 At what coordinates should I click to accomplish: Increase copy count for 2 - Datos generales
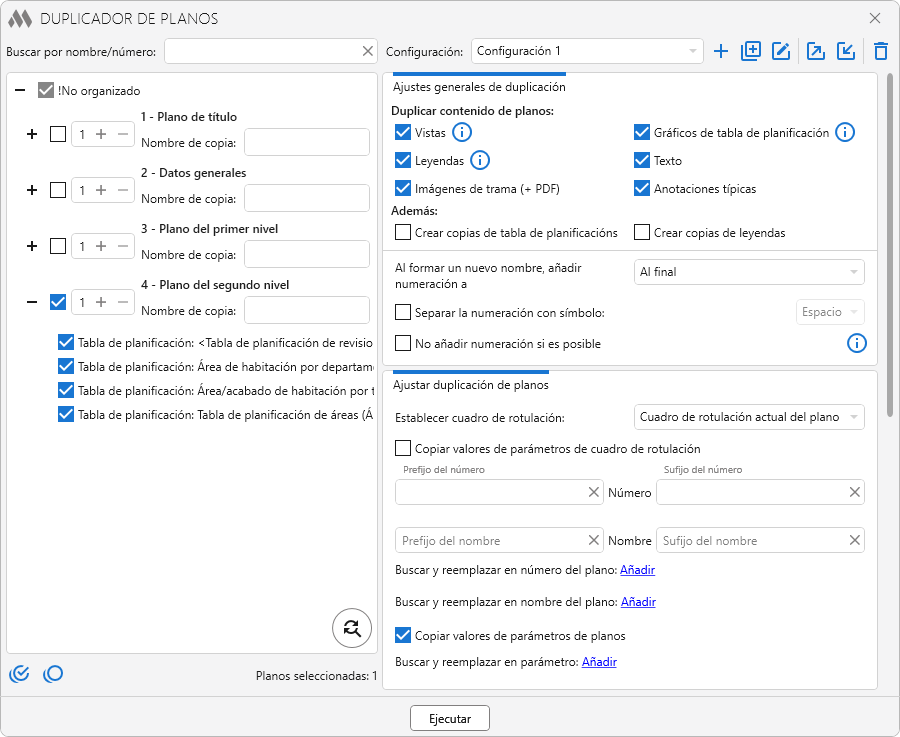(101, 190)
